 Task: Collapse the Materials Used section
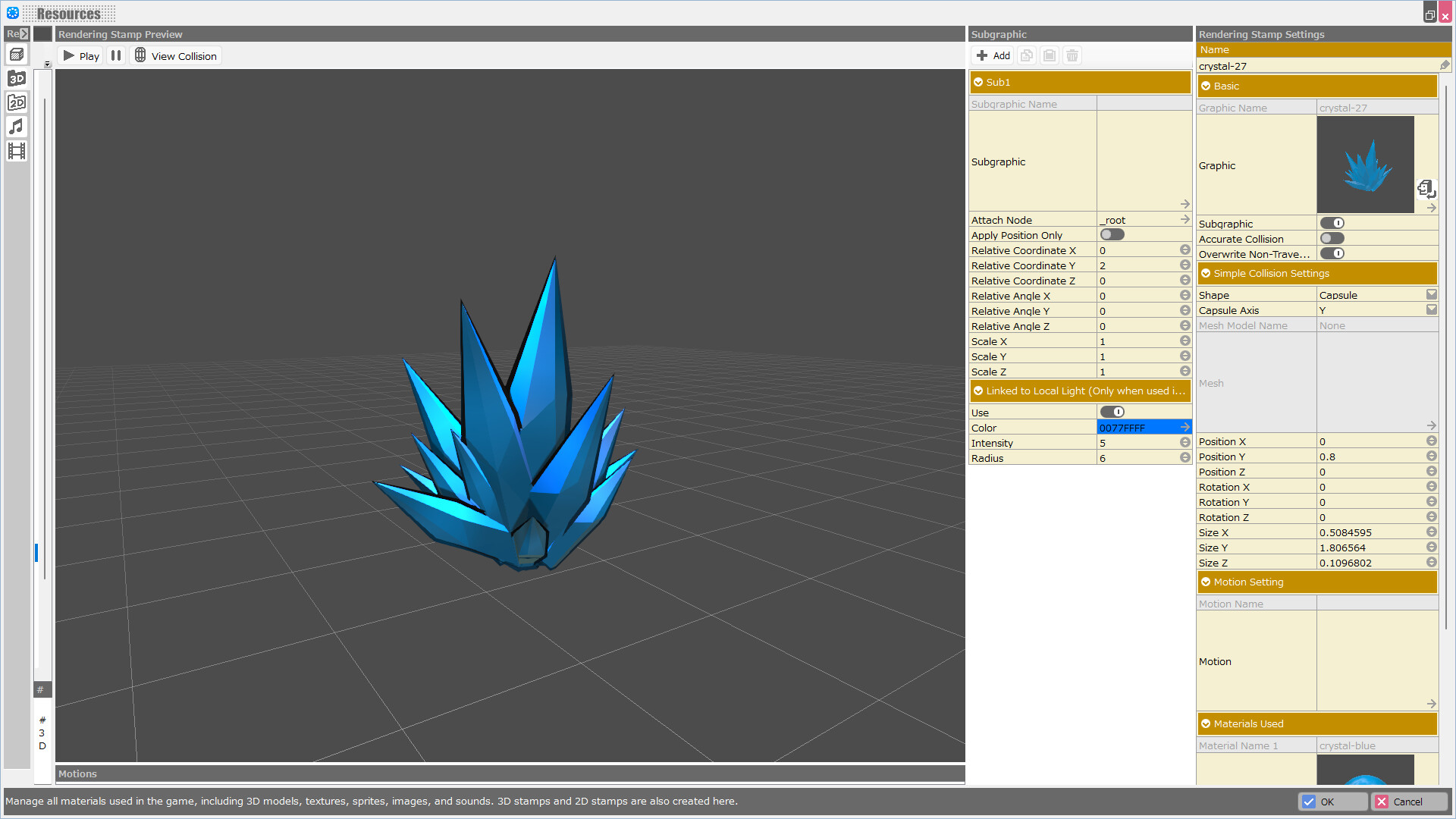1206,723
